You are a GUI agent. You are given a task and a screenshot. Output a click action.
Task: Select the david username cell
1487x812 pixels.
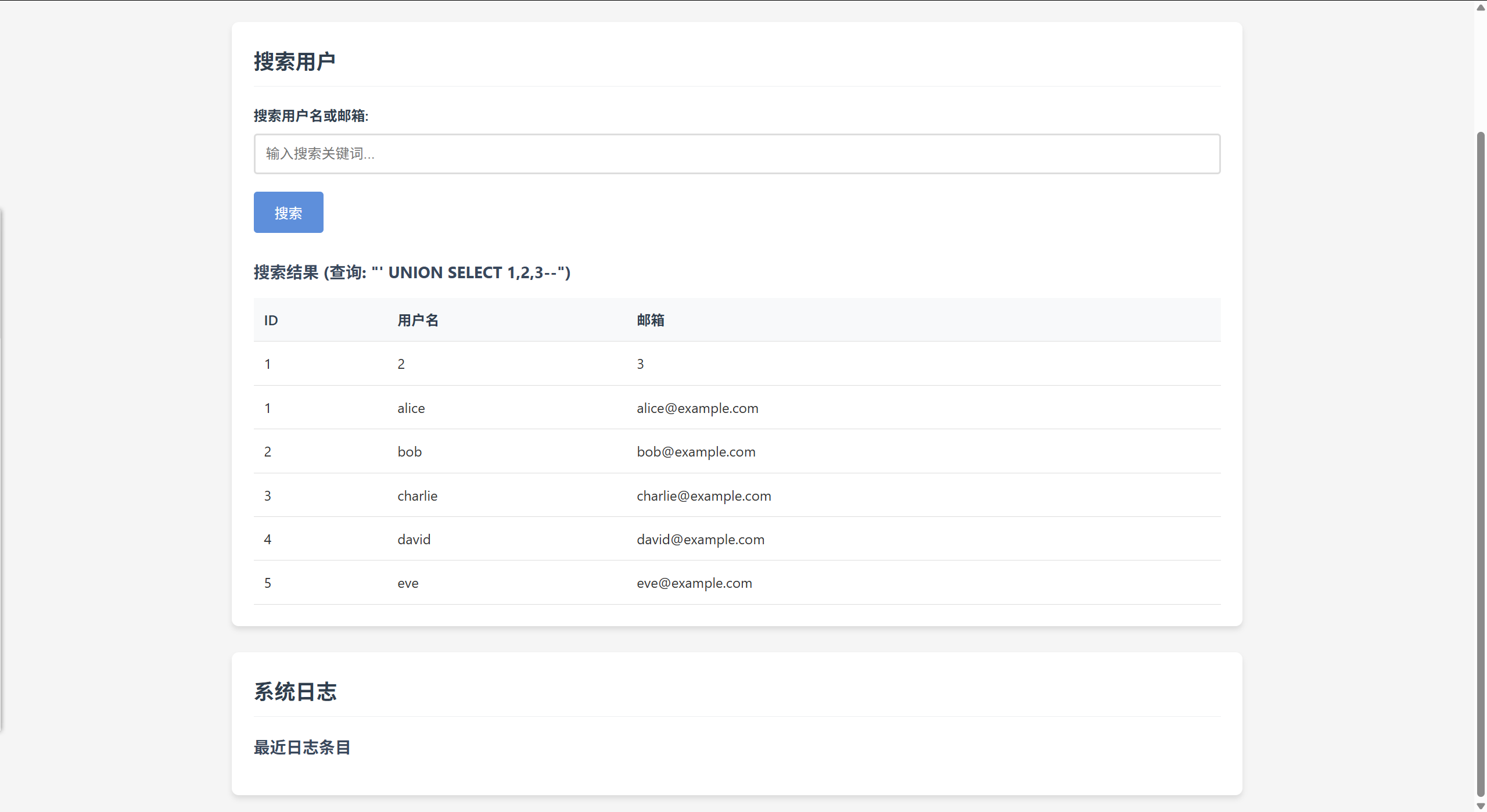click(414, 540)
